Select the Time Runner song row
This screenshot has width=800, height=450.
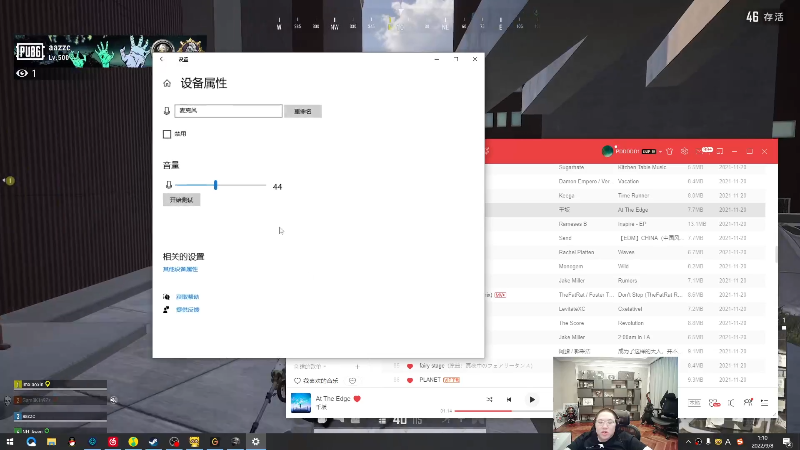coord(625,195)
